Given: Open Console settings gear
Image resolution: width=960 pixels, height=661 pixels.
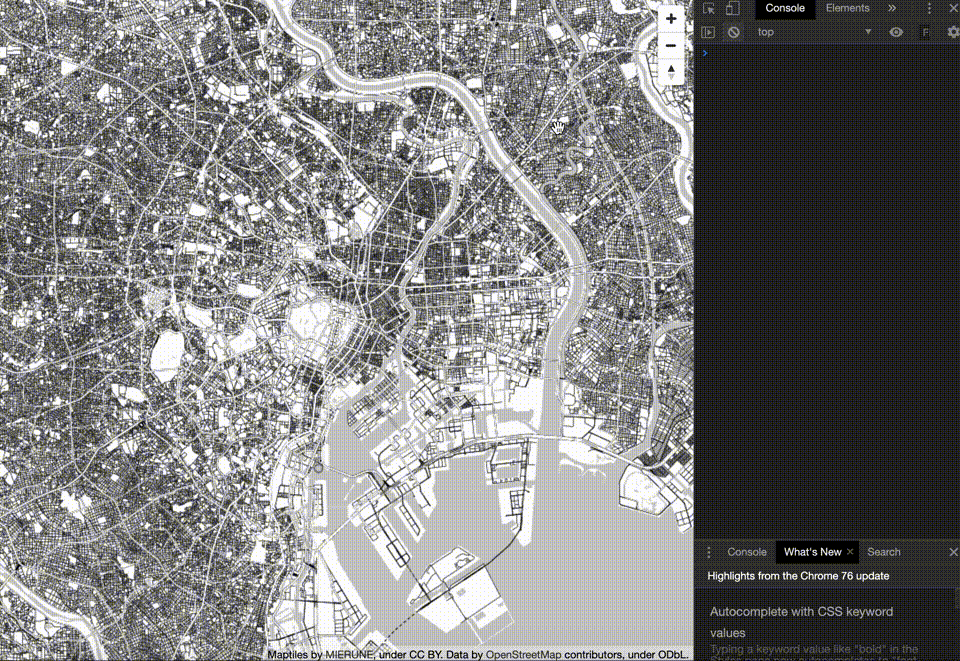Looking at the screenshot, I should [x=952, y=32].
